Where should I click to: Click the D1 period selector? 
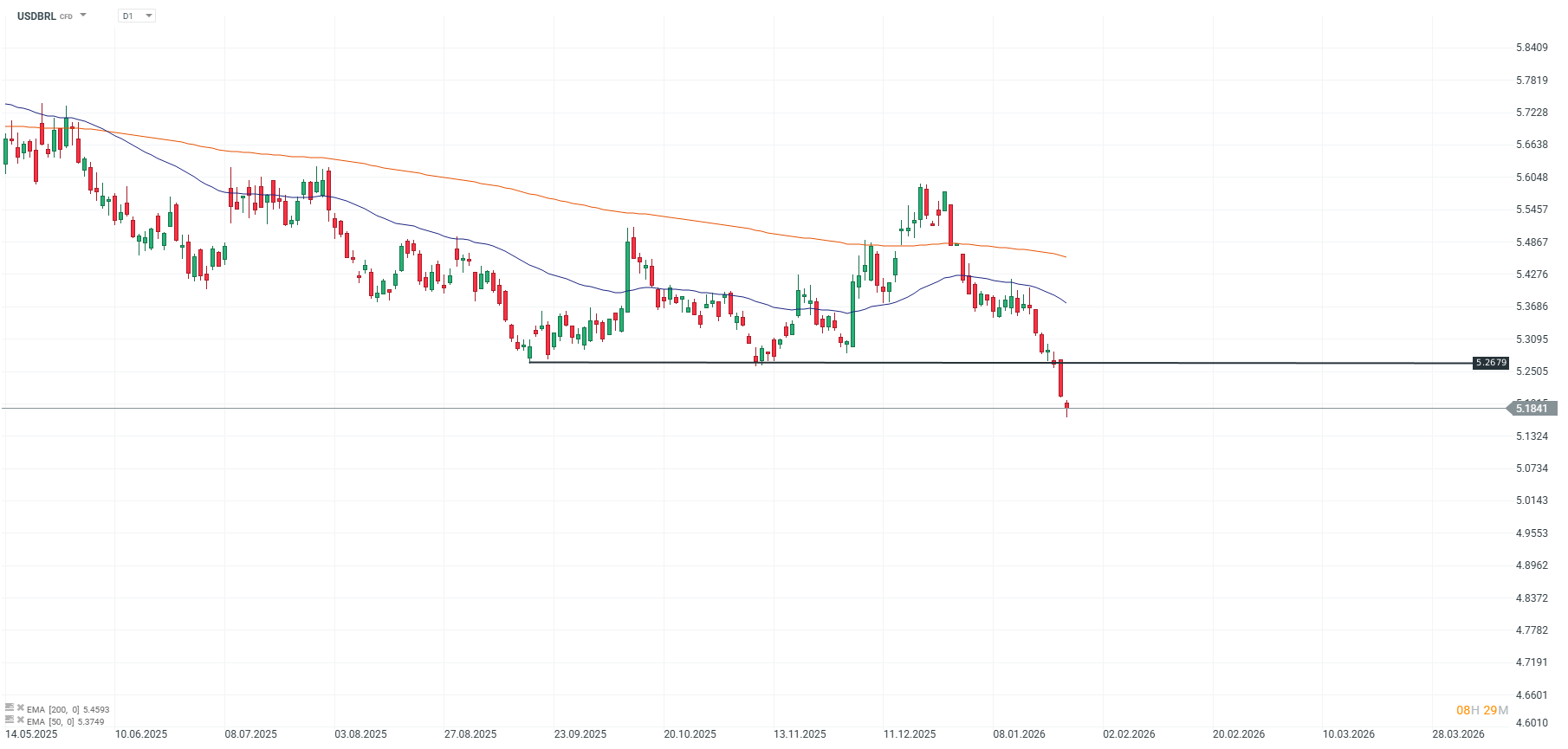136,16
